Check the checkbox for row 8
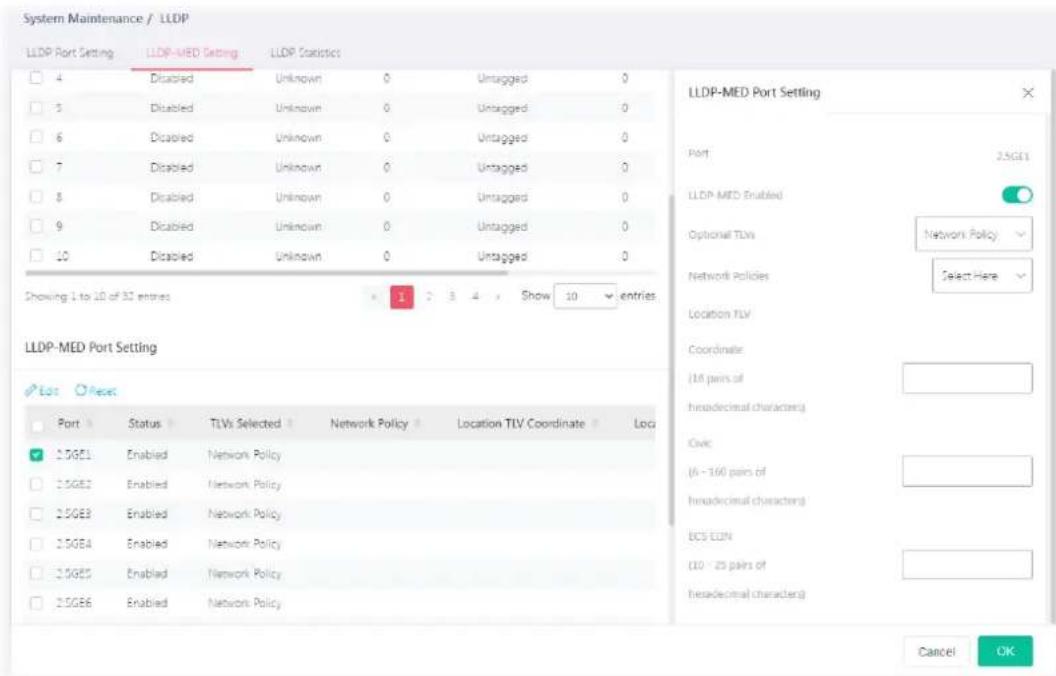This screenshot has width=1056, height=676. coord(36,197)
